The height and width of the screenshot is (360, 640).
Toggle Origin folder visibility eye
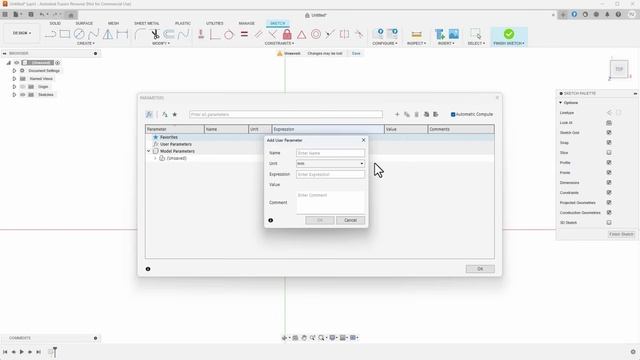click(x=22, y=87)
